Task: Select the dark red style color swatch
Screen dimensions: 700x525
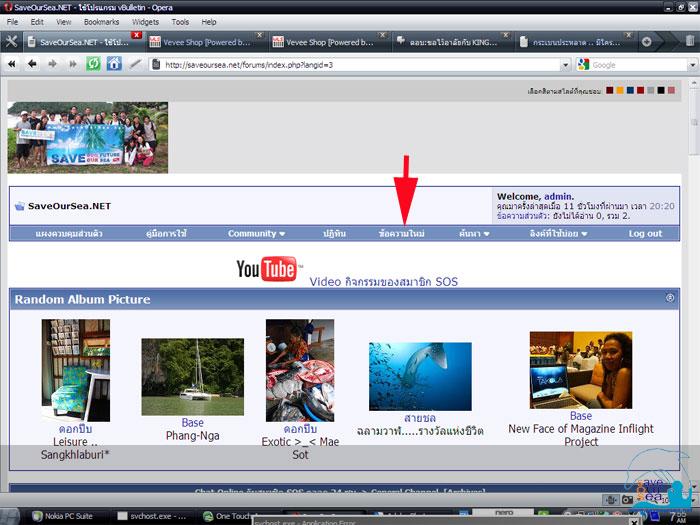Action: 611,91
